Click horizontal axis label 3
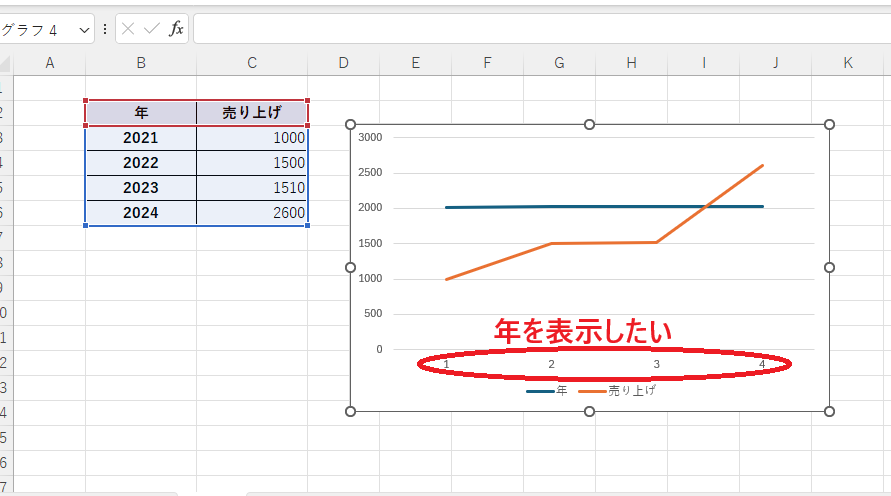This screenshot has width=891, height=496. click(x=656, y=364)
